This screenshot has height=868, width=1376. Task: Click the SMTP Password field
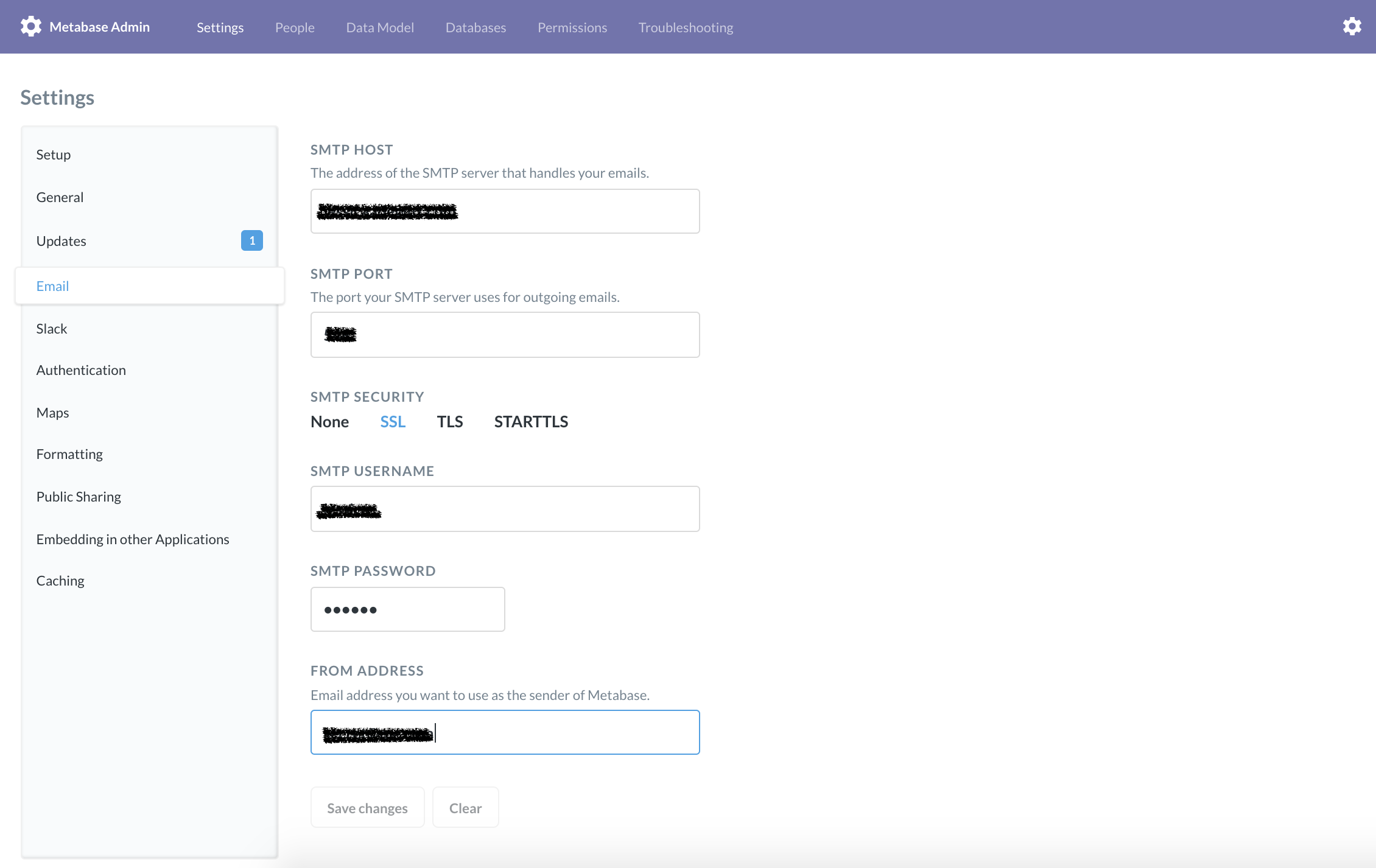click(x=407, y=609)
